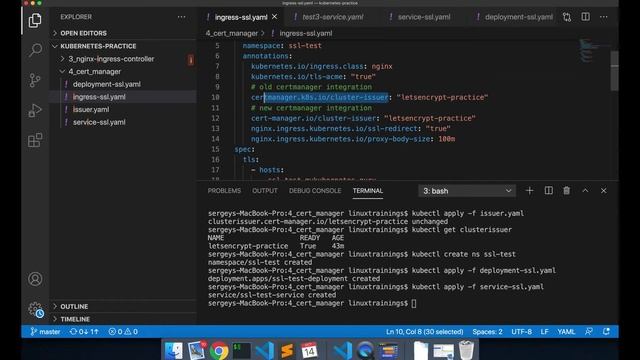
Task: Open Trash from the Dock
Action: pyautogui.click(x=466, y=350)
